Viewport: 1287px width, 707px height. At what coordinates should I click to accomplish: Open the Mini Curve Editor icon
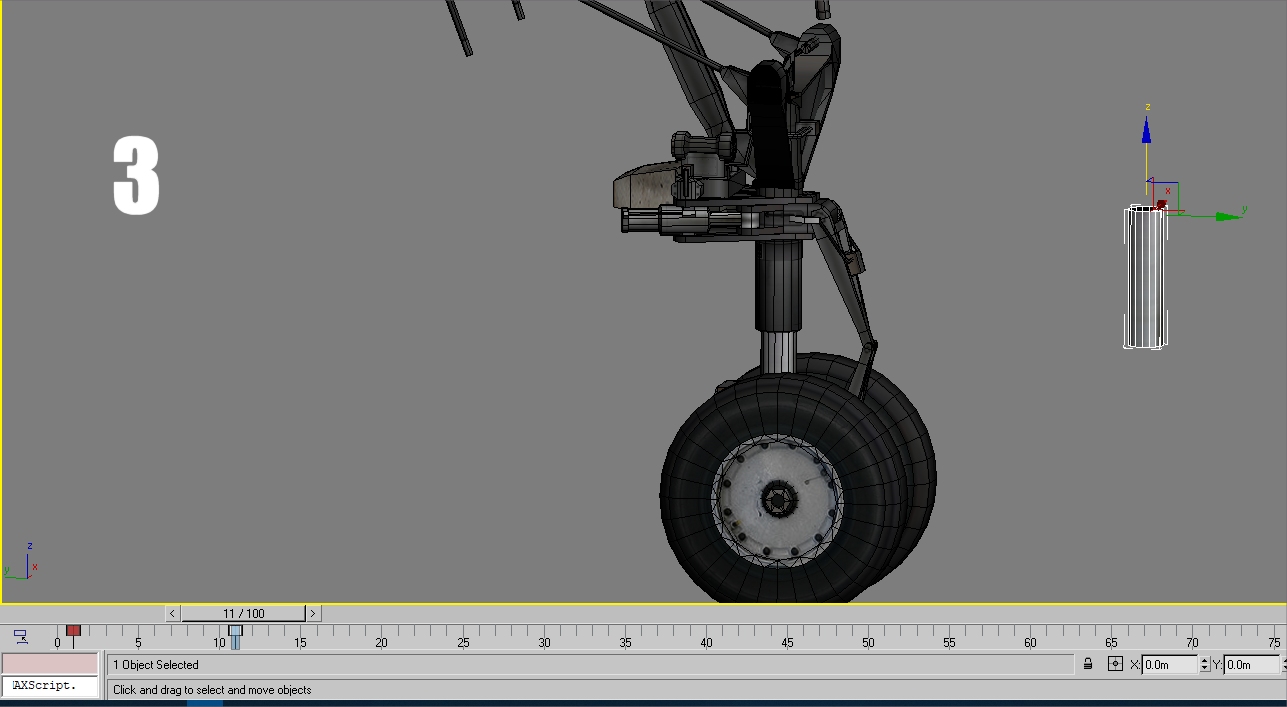point(20,636)
